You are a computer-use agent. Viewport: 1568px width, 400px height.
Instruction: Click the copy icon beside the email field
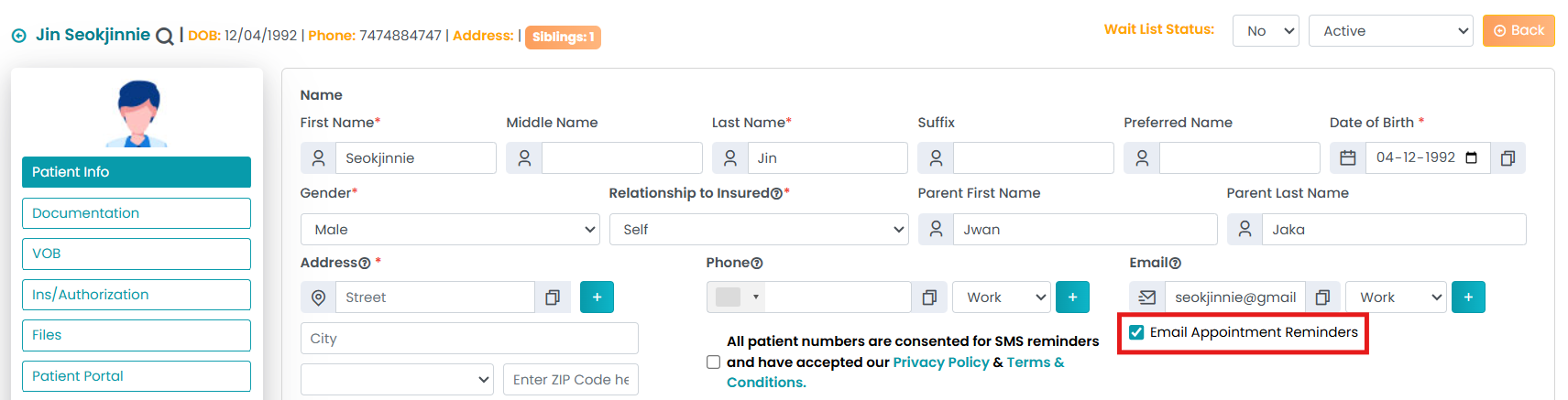1322,297
